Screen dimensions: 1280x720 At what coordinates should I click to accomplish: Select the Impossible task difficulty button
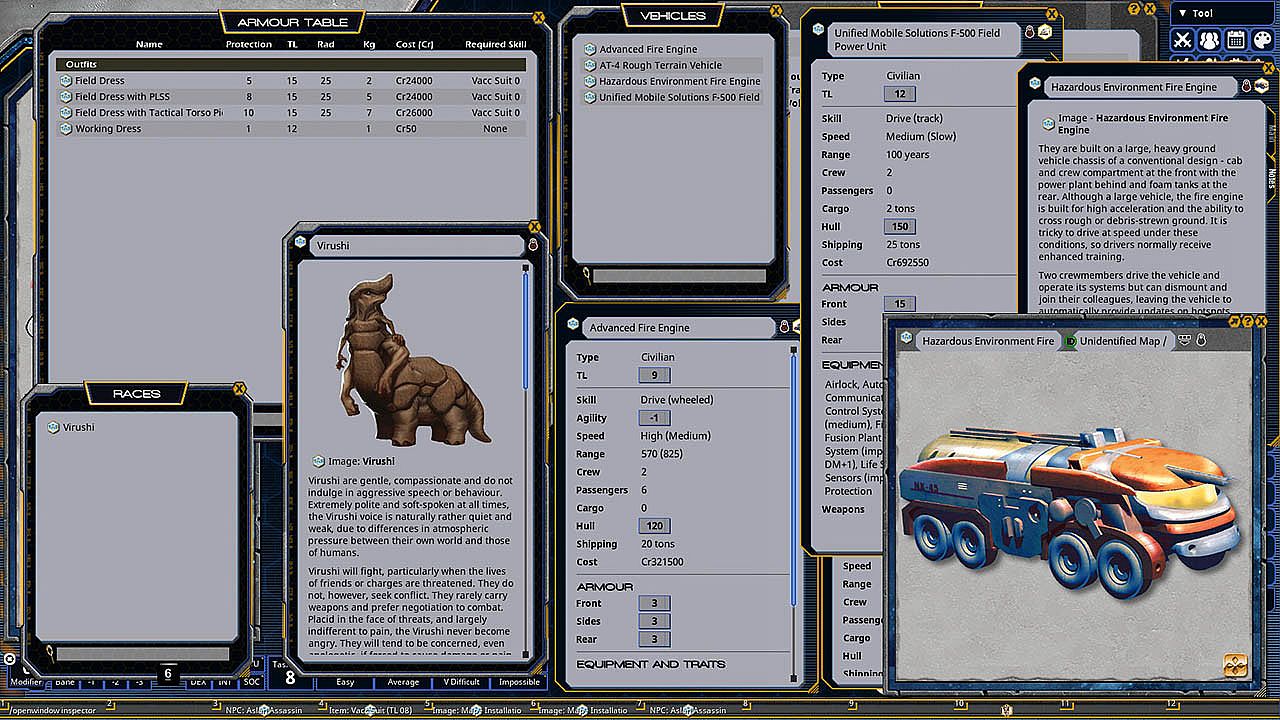pyautogui.click(x=519, y=682)
